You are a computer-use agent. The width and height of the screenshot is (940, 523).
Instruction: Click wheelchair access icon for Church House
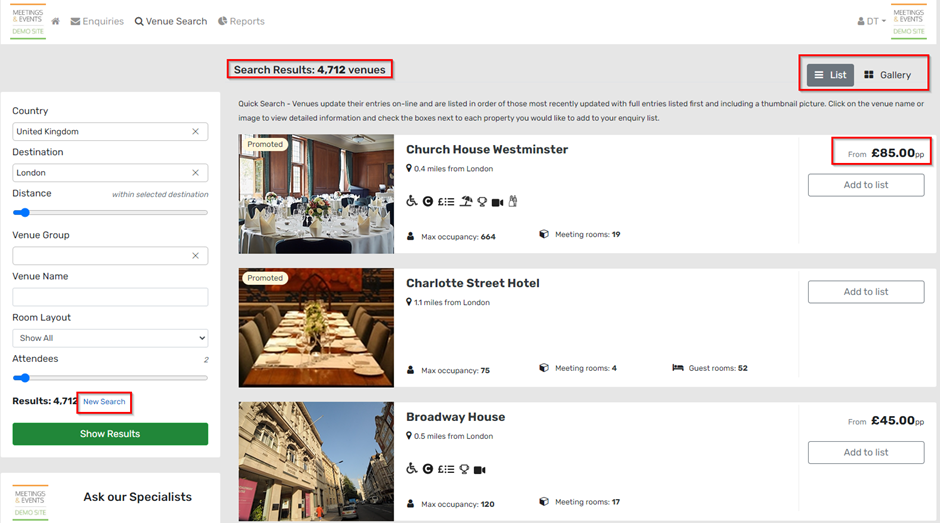tap(411, 201)
